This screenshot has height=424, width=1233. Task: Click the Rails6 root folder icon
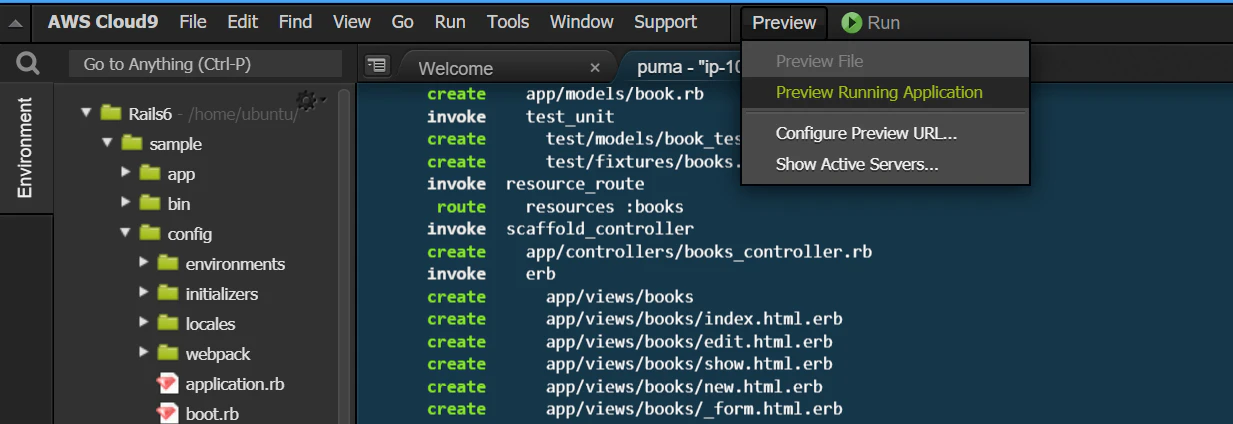[110, 113]
